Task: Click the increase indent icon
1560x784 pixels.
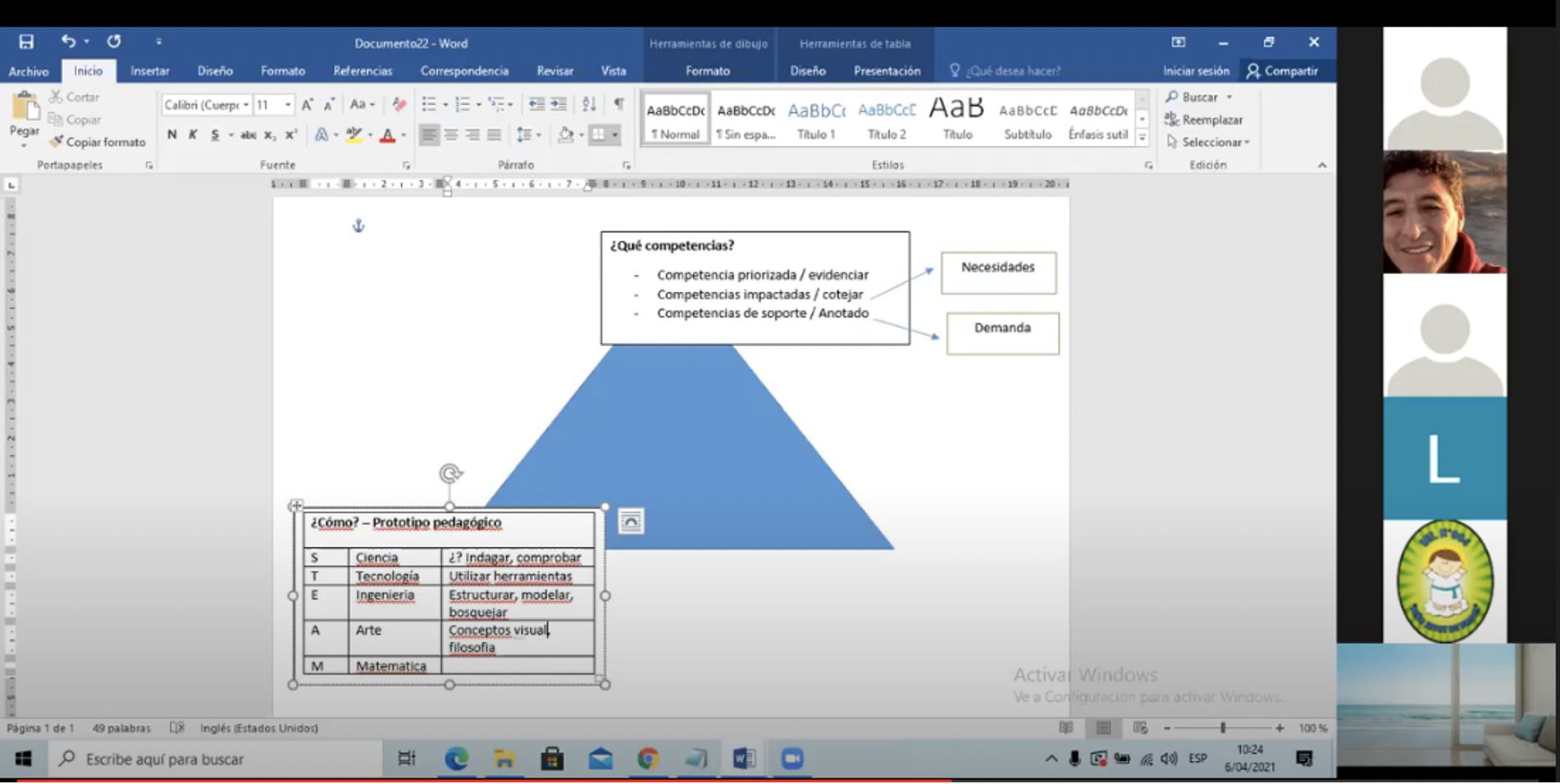Action: coord(559,104)
